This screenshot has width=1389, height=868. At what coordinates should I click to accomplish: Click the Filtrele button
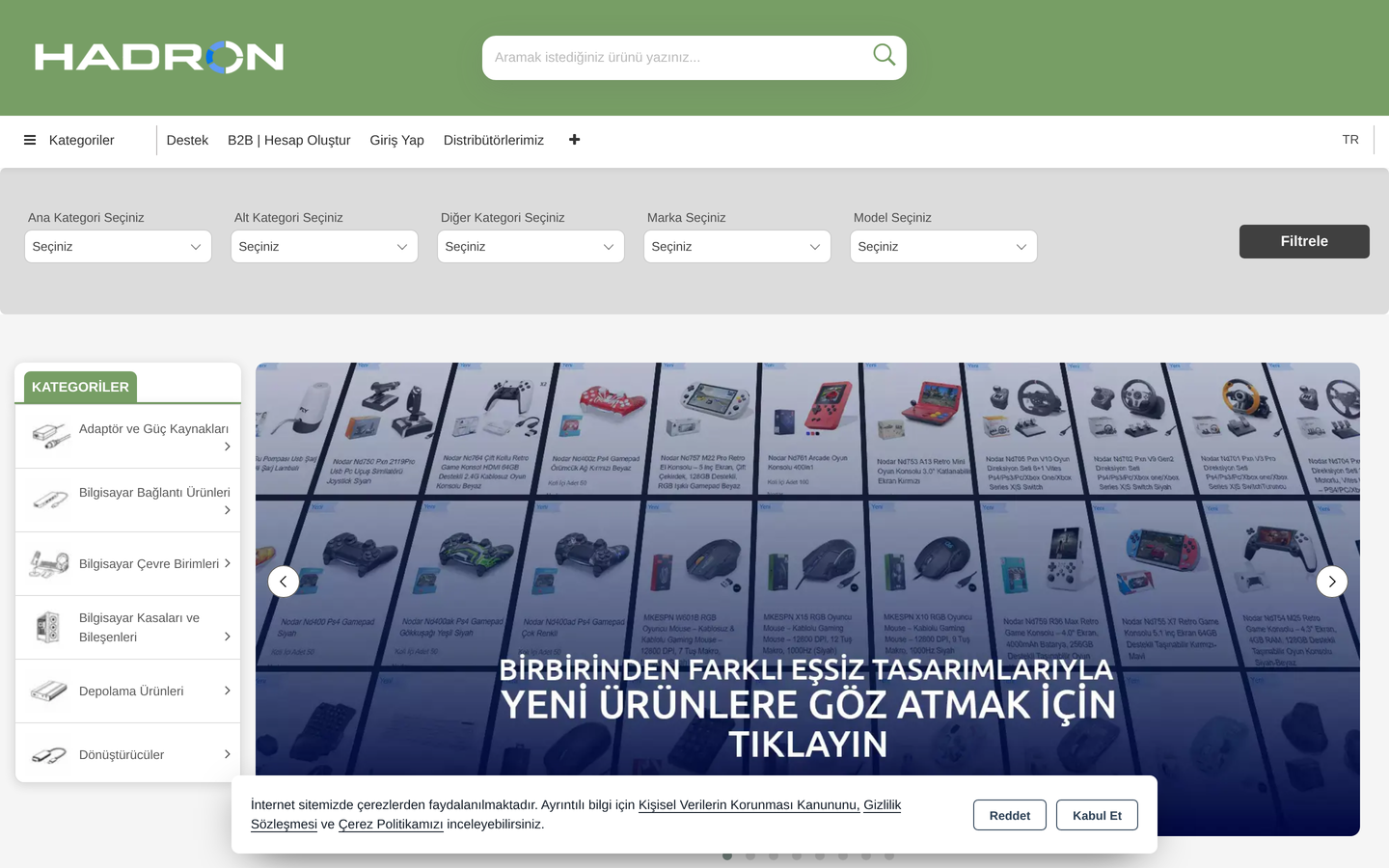(x=1304, y=241)
